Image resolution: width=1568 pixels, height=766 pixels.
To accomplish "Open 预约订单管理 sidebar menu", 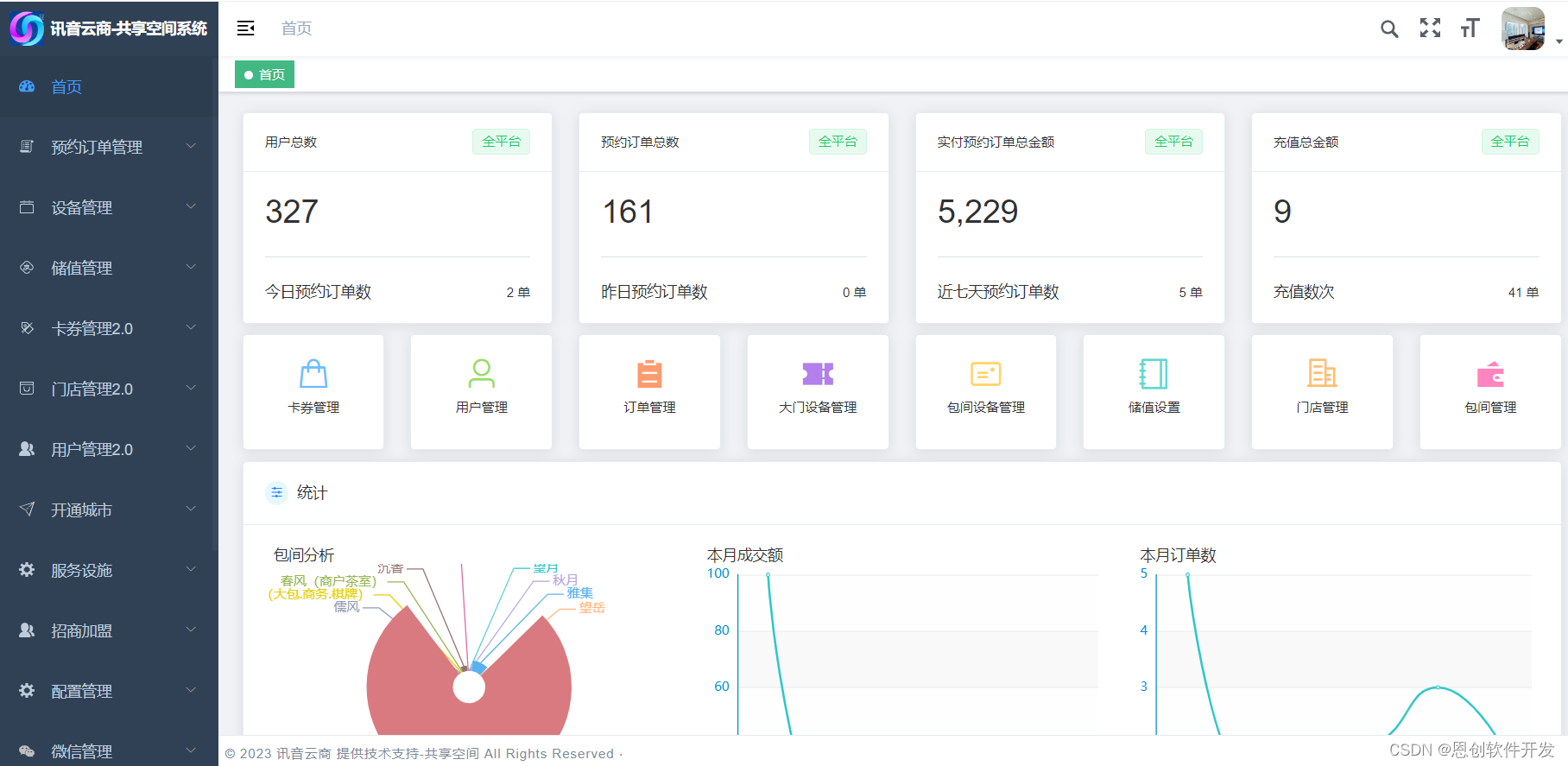I will [109, 147].
